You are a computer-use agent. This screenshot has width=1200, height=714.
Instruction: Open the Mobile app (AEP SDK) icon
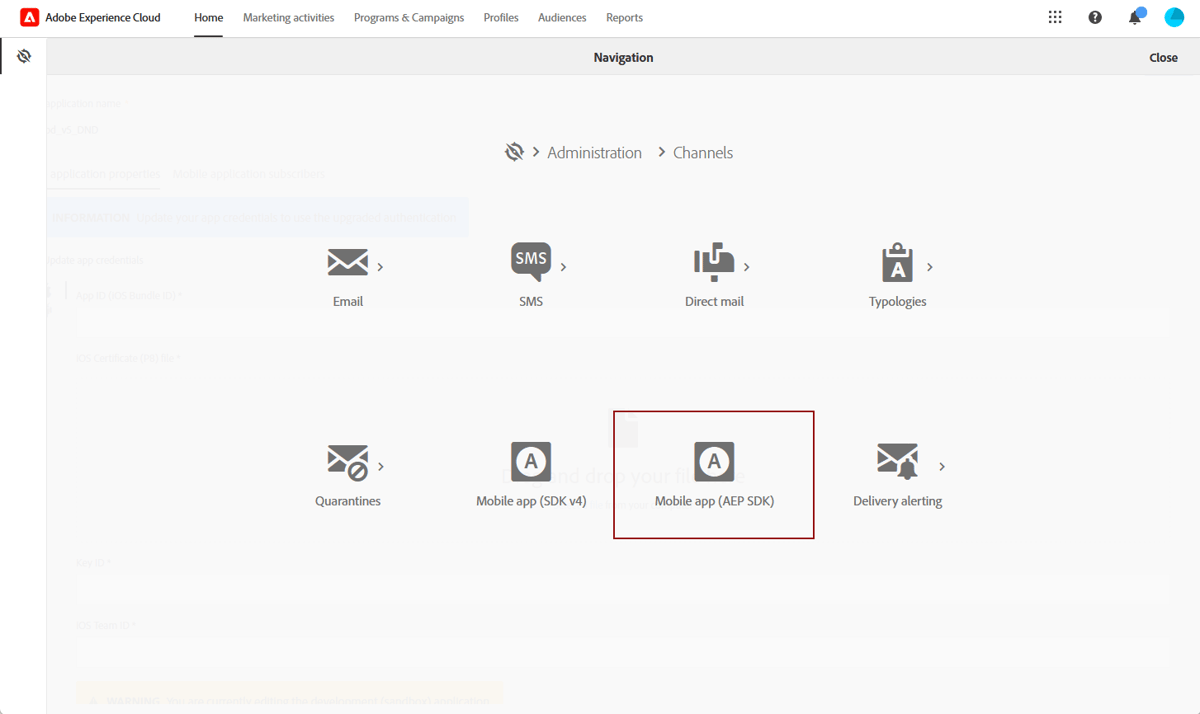pos(714,461)
